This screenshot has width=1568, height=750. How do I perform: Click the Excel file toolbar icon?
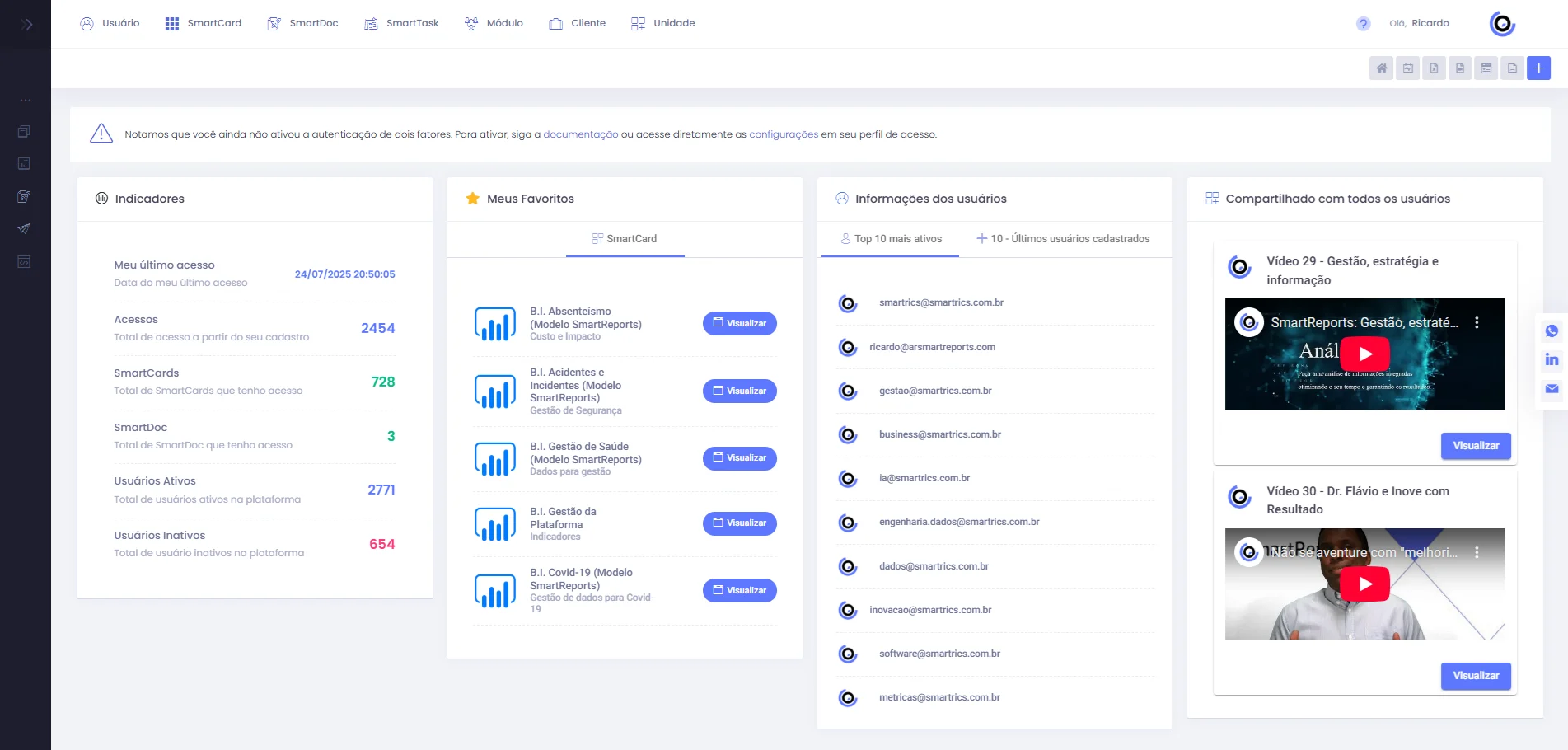1434,68
